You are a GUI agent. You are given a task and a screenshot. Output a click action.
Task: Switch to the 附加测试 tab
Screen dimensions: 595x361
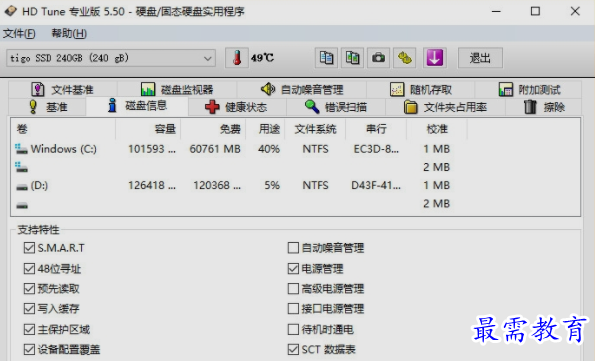[x=528, y=90]
